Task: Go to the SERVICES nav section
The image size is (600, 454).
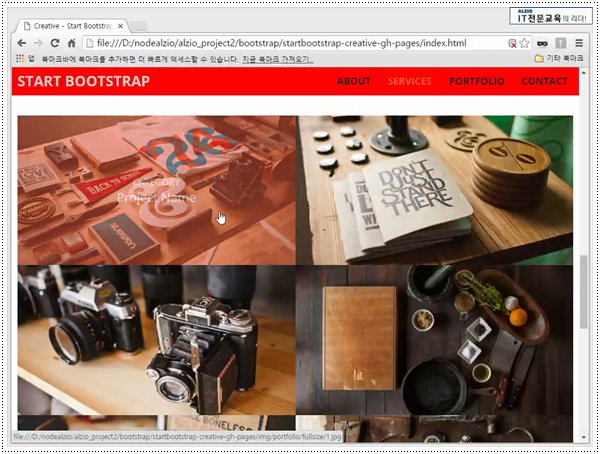Action: [409, 81]
